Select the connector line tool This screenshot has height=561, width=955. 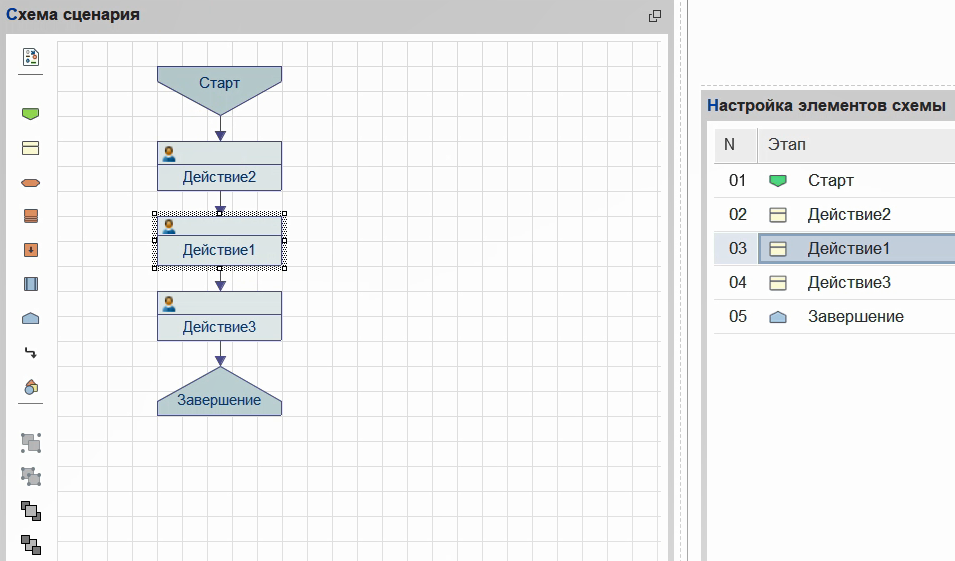(30, 353)
